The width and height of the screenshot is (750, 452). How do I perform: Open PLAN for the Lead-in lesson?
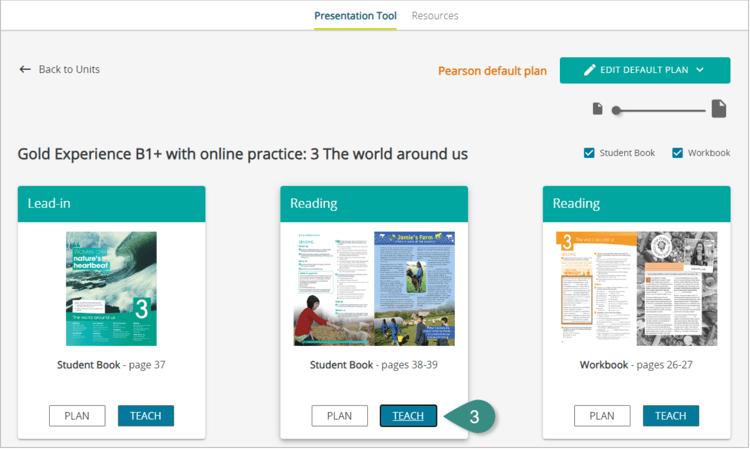77,416
